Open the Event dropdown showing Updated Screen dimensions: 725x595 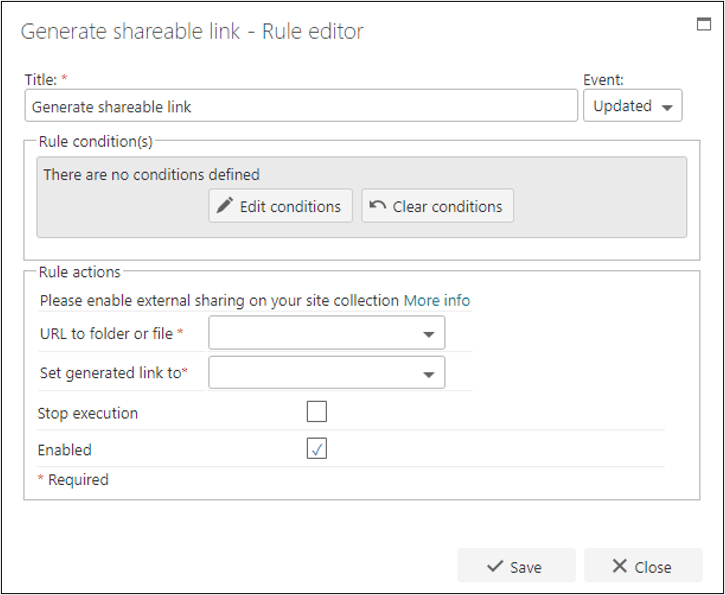pos(633,106)
